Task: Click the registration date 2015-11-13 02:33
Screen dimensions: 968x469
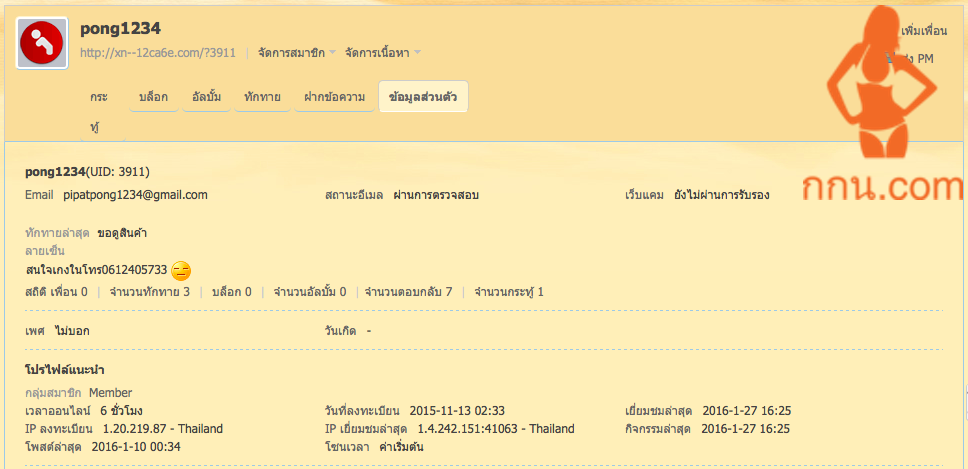Action: pyautogui.click(x=456, y=411)
